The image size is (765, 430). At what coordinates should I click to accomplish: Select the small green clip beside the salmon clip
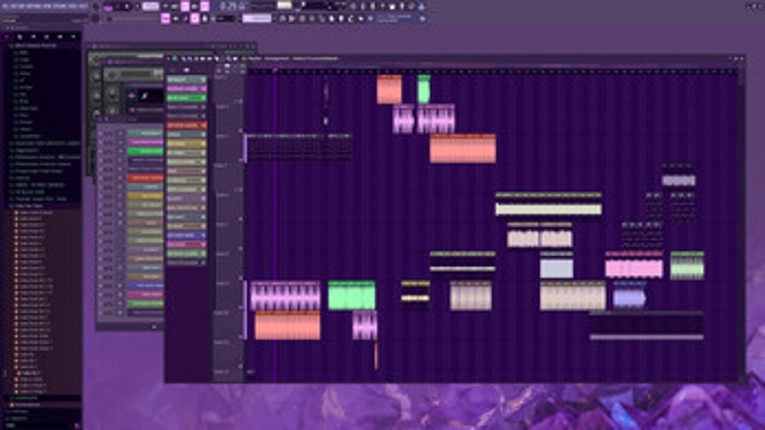tap(423, 89)
